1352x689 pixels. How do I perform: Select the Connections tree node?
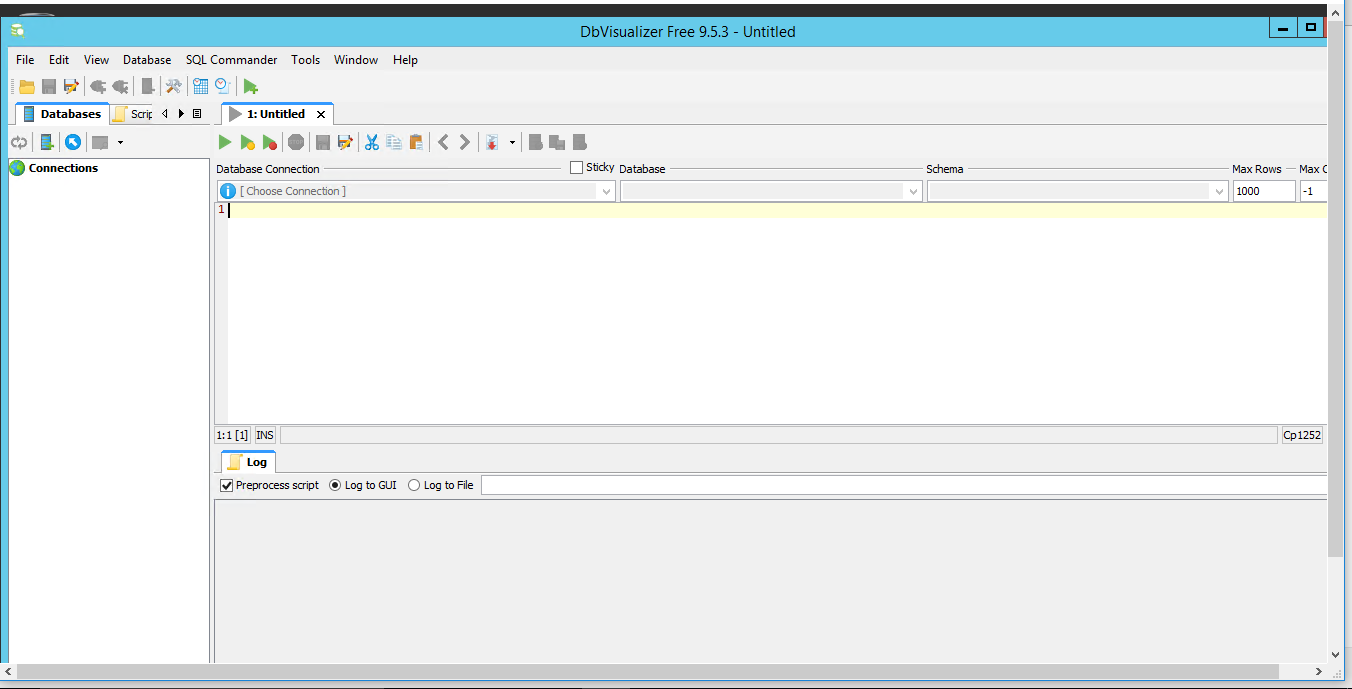tap(63, 168)
